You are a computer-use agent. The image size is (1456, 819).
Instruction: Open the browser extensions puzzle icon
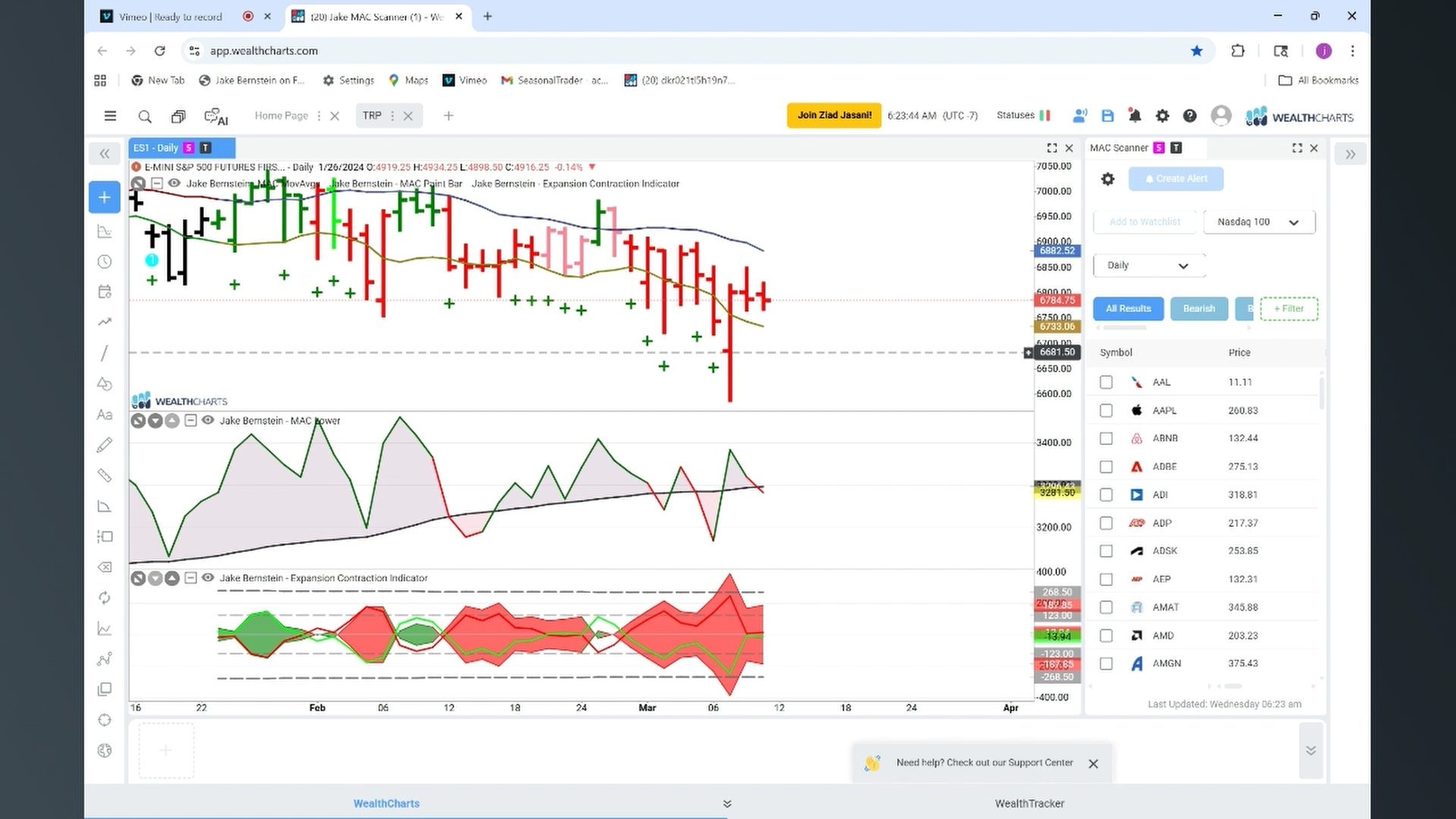tap(1238, 51)
